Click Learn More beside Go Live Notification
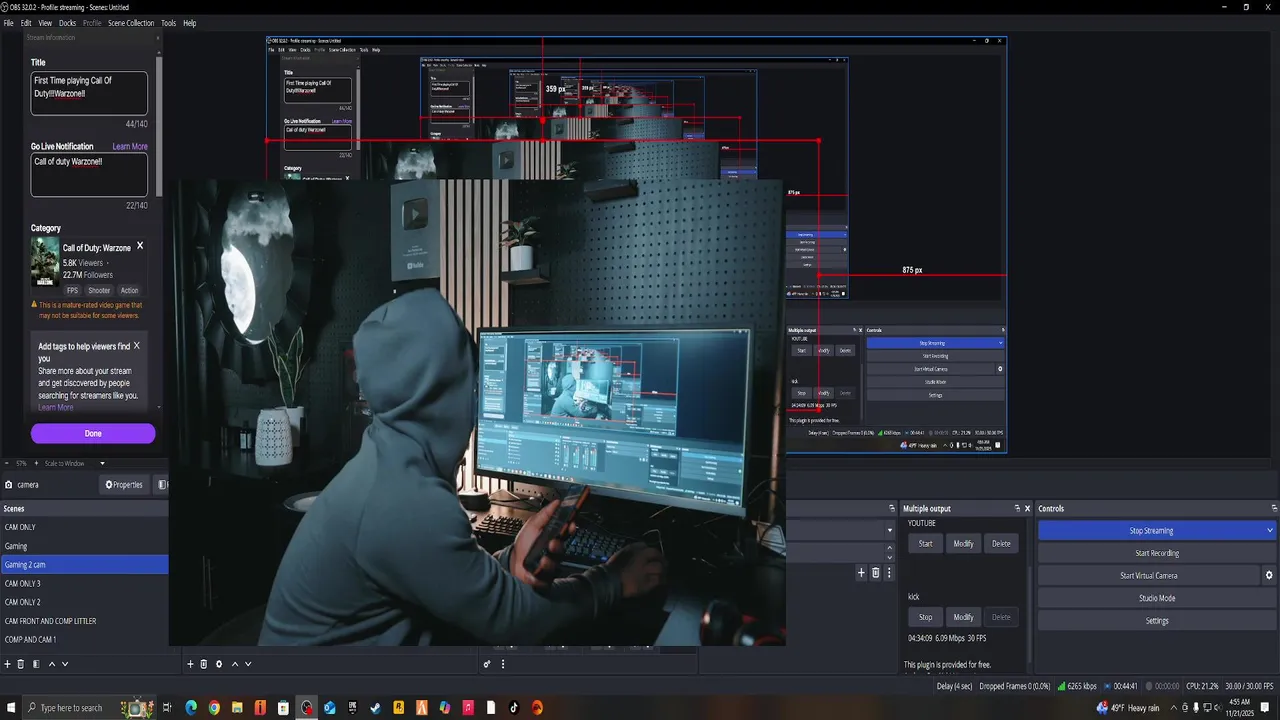This screenshot has width=1280, height=720. pos(130,146)
